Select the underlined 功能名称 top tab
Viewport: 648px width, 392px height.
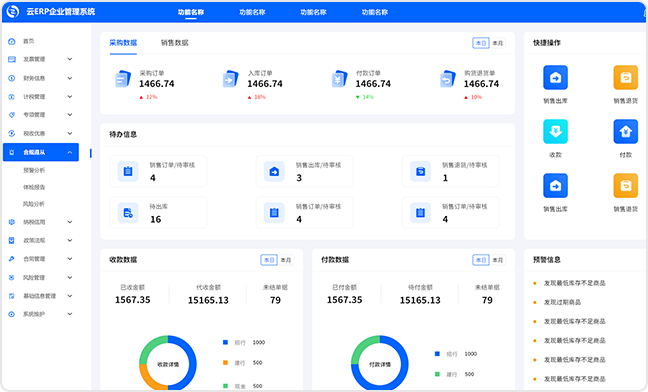tap(191, 12)
